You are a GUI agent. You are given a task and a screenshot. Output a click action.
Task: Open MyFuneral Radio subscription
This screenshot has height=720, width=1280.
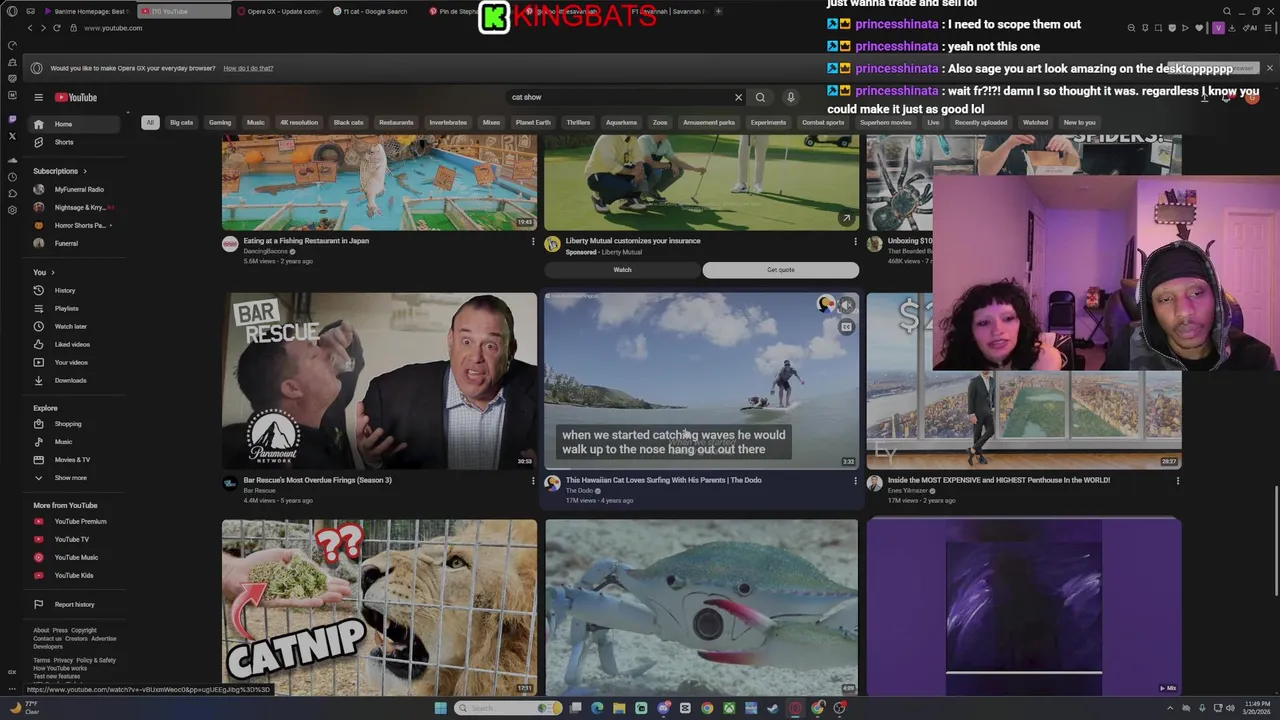76,189
